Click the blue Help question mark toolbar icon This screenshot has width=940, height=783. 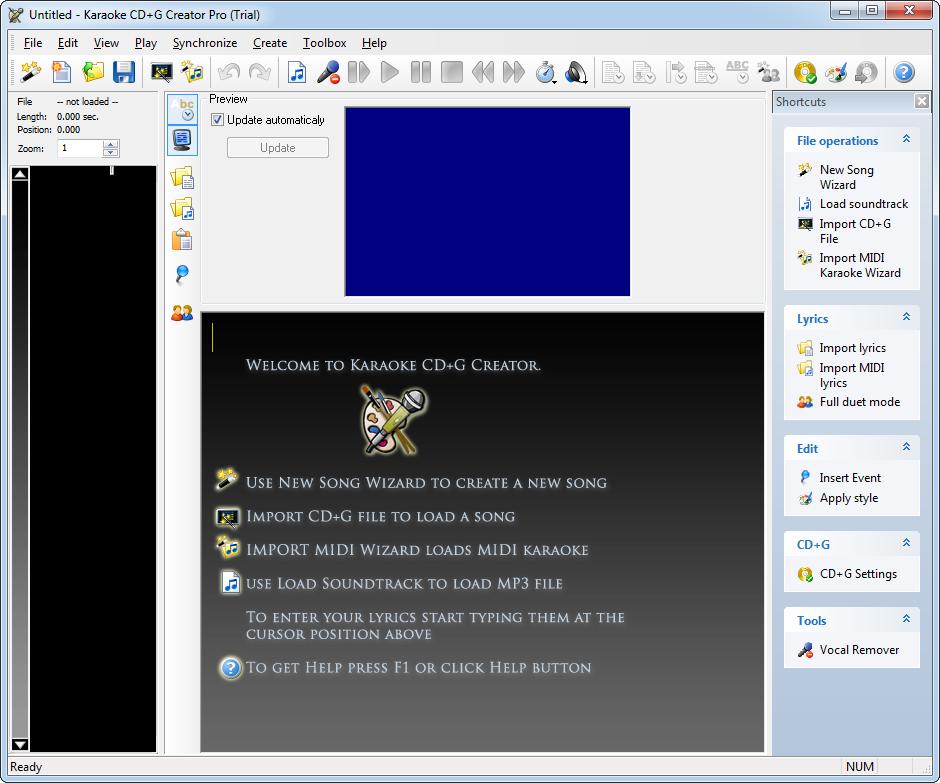pos(904,73)
